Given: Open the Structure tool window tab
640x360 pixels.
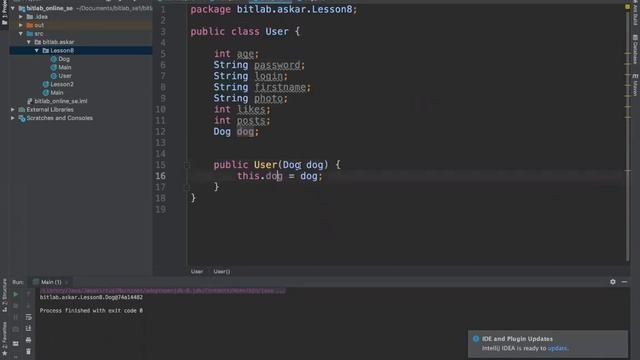Looking at the screenshot, I should coord(4,295).
